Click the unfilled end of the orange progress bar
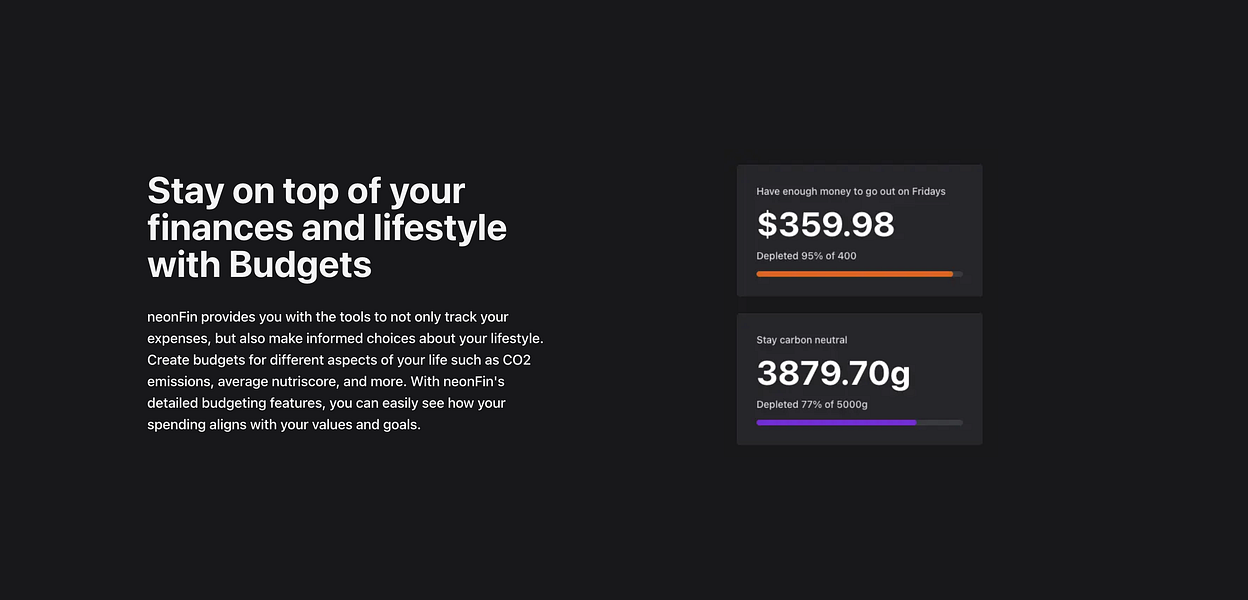Screen dimensions: 1248x600 [x=958, y=274]
